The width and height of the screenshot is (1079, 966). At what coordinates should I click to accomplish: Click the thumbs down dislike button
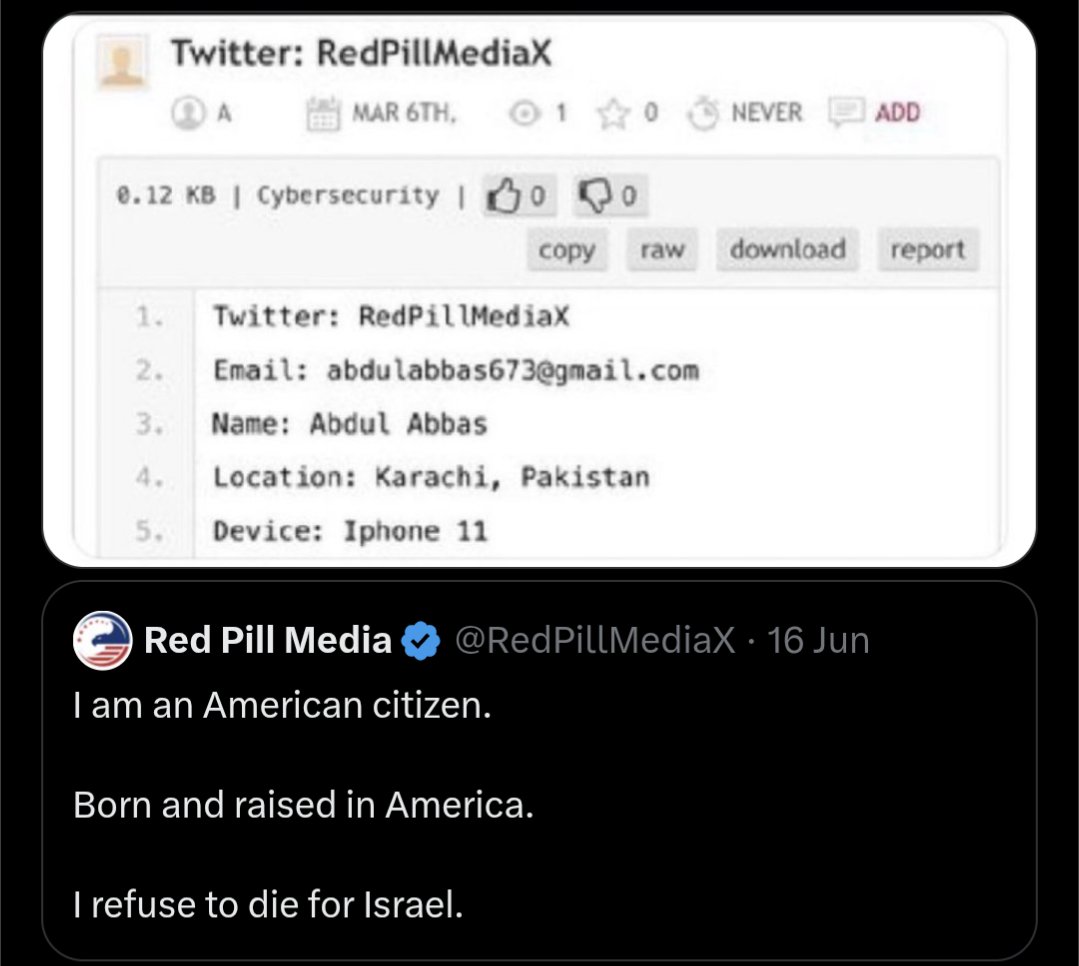(x=610, y=196)
